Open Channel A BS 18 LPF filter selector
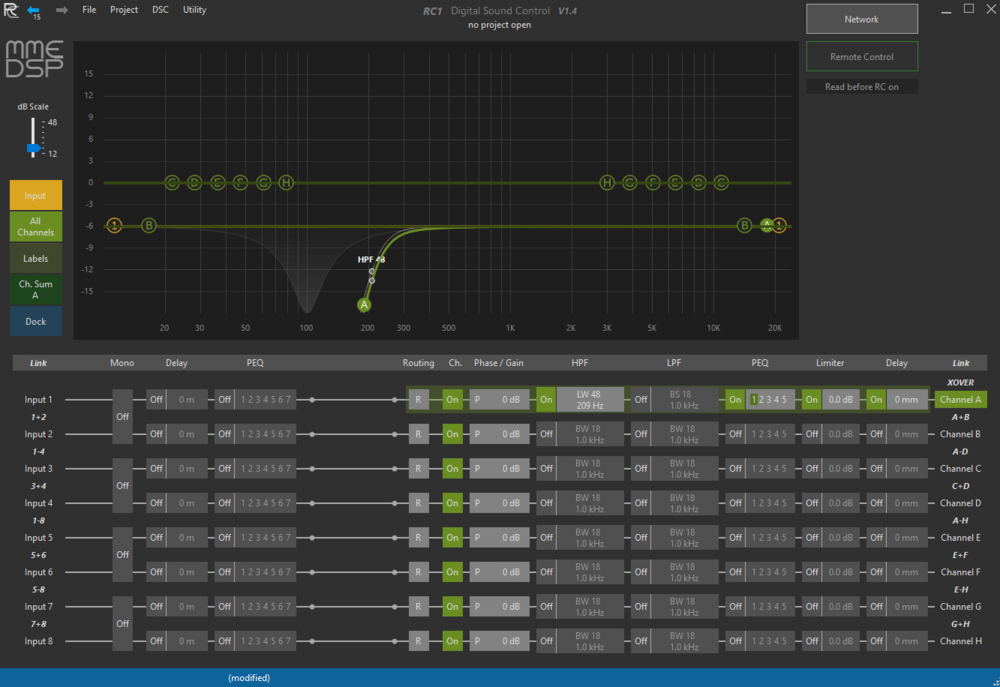This screenshot has height=687, width=1000. click(x=684, y=400)
